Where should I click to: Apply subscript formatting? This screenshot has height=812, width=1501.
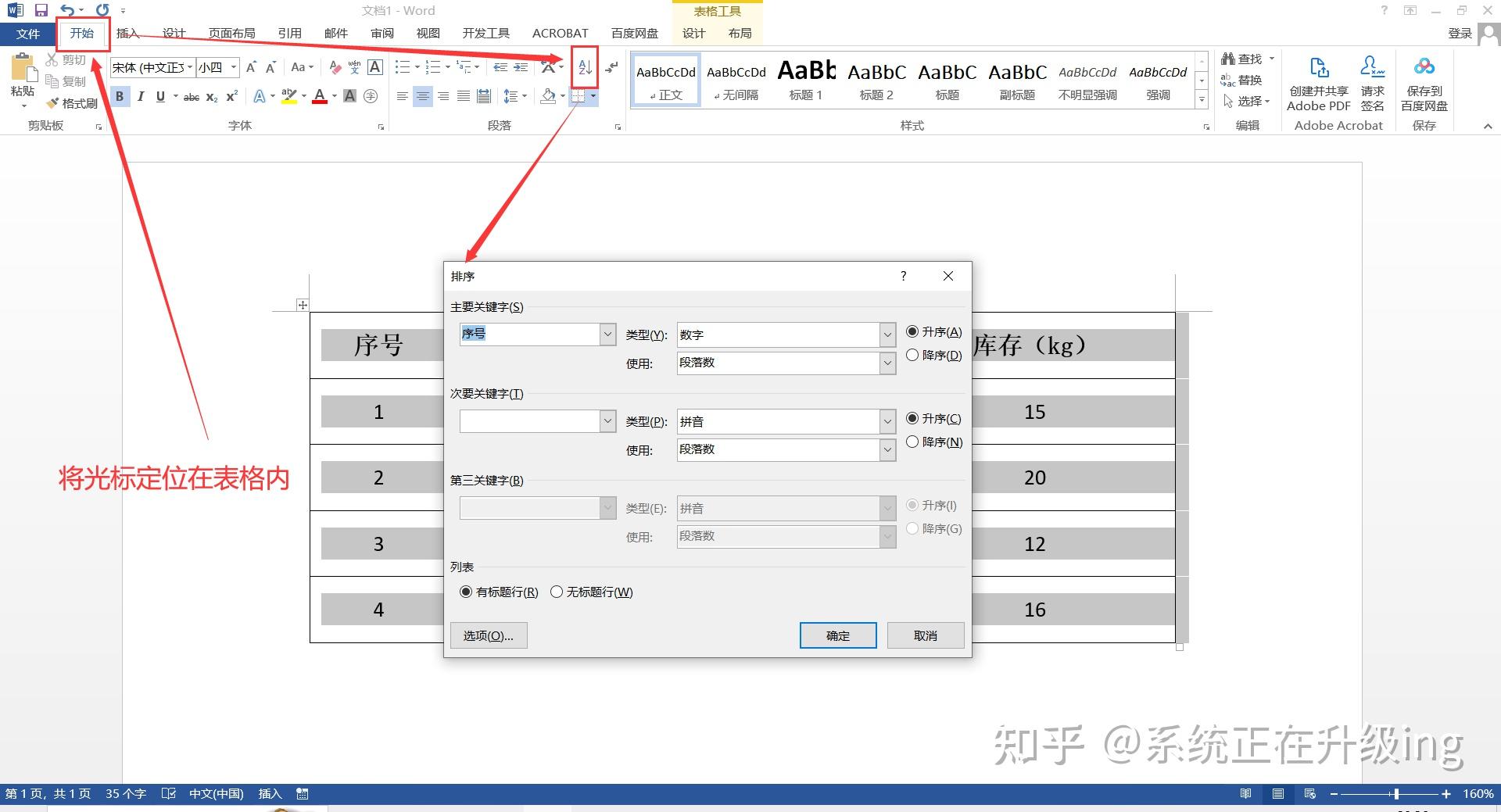(212, 97)
